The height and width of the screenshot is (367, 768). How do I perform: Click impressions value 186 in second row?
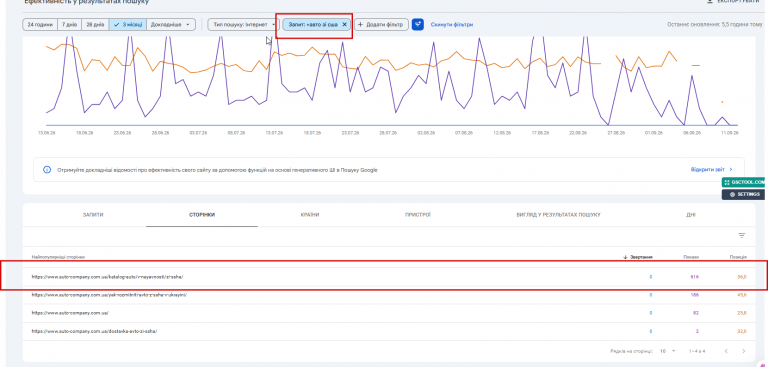point(695,295)
